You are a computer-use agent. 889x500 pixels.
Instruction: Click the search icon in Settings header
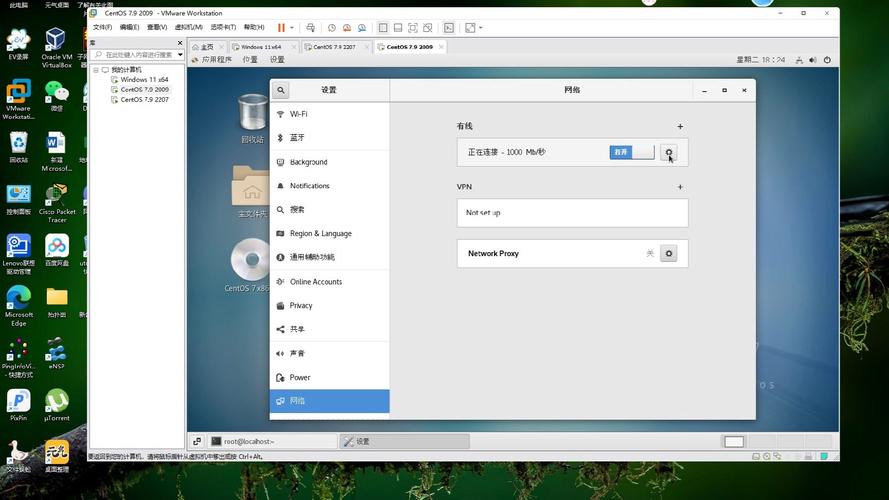(x=281, y=90)
